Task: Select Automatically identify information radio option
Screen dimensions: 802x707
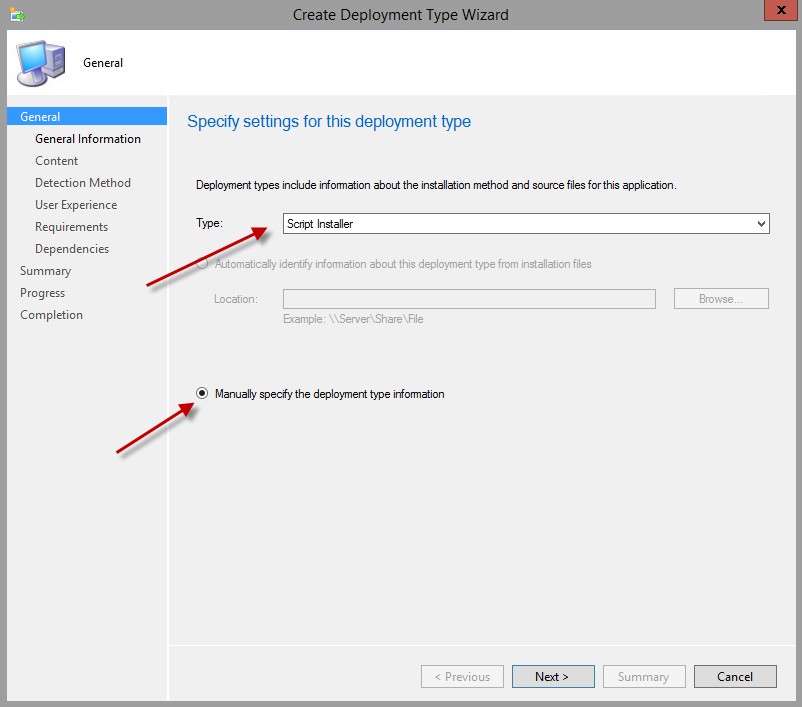Action: pos(203,264)
